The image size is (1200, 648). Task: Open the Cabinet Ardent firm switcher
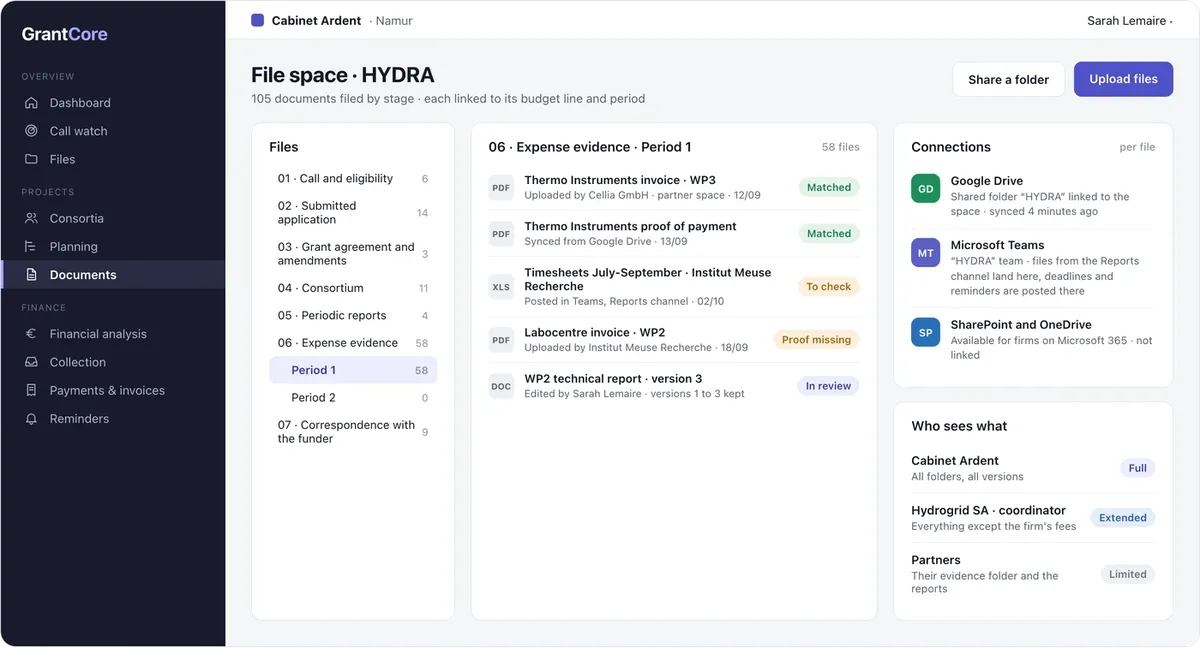click(x=332, y=21)
